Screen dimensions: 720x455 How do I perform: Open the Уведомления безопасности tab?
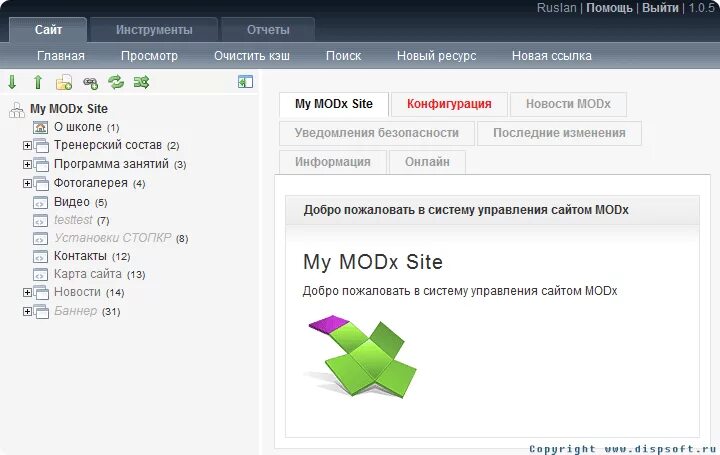click(377, 133)
